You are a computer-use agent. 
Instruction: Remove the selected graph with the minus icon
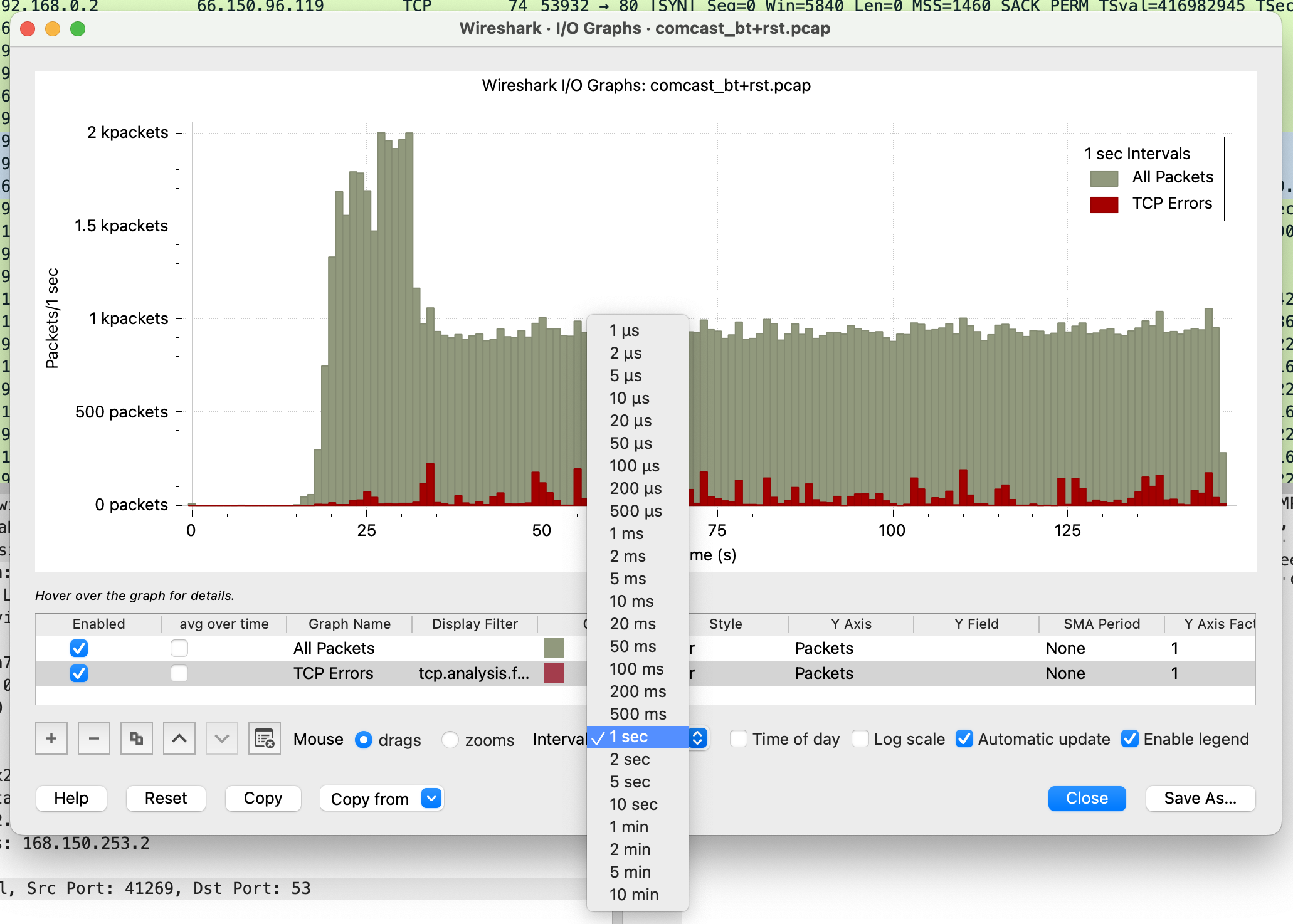[x=93, y=738]
